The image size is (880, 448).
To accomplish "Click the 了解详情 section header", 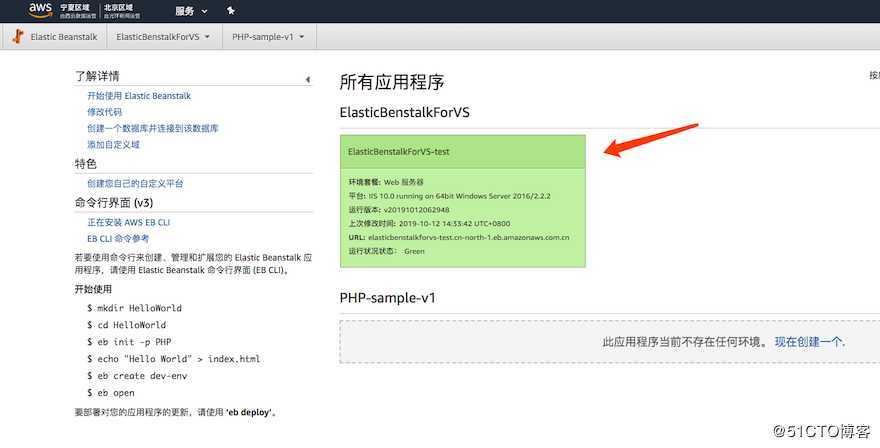I will pyautogui.click(x=97, y=76).
